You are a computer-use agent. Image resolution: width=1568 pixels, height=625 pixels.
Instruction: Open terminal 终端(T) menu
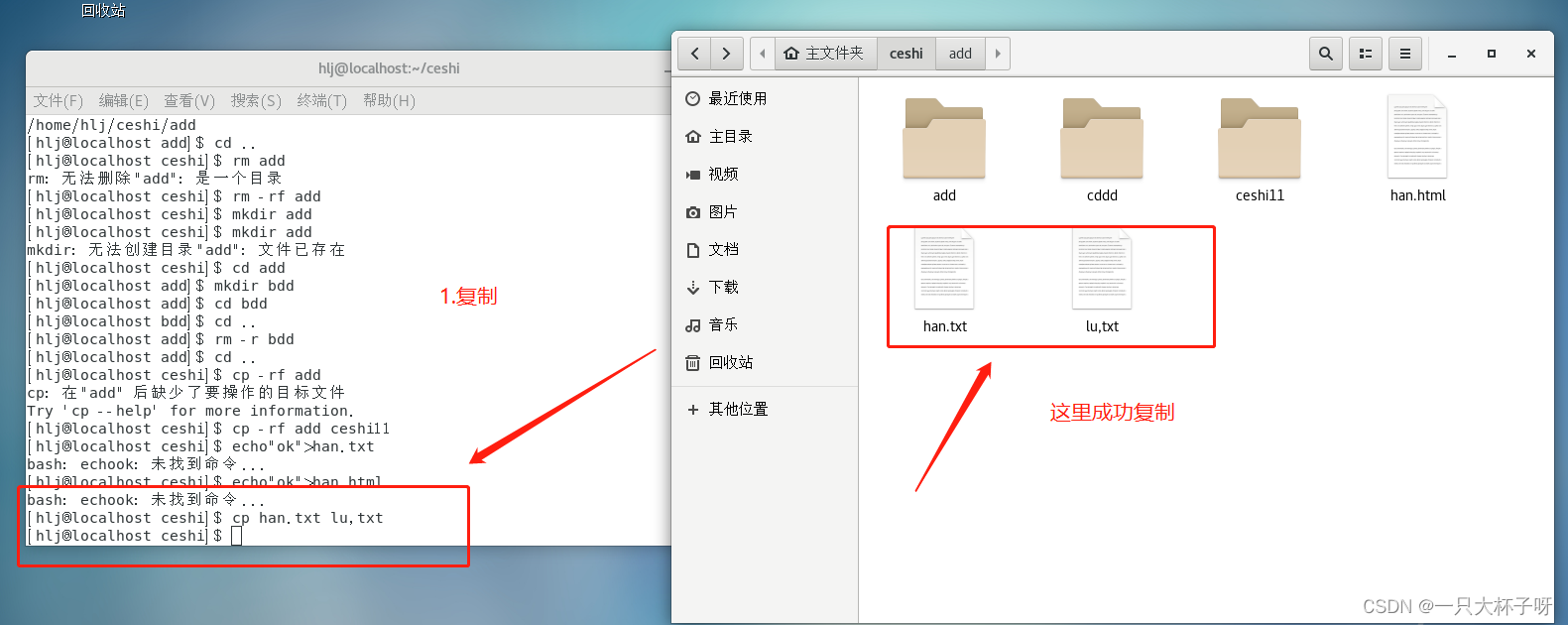[322, 100]
